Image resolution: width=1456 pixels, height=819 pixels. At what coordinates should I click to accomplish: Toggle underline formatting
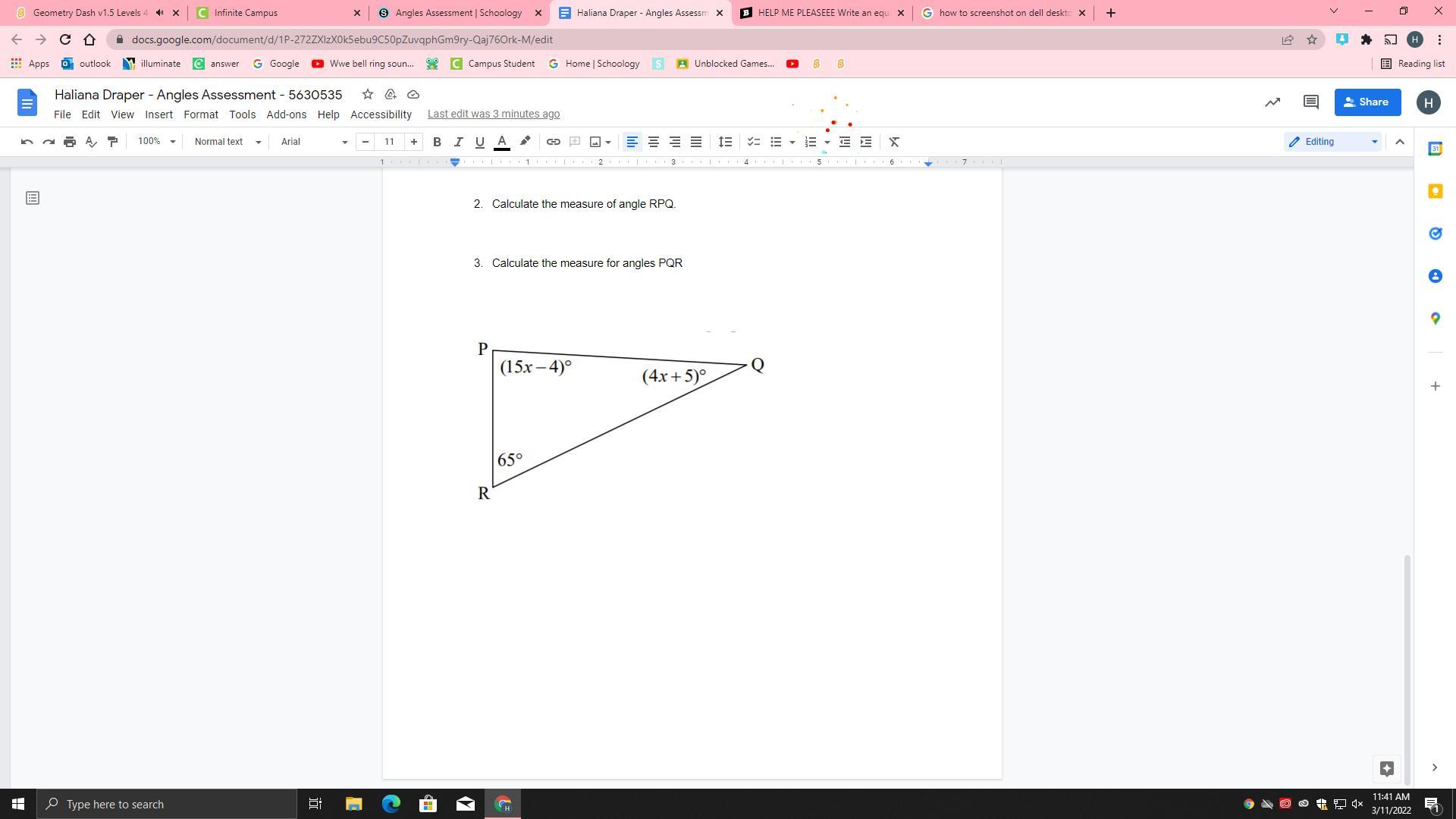pos(479,142)
